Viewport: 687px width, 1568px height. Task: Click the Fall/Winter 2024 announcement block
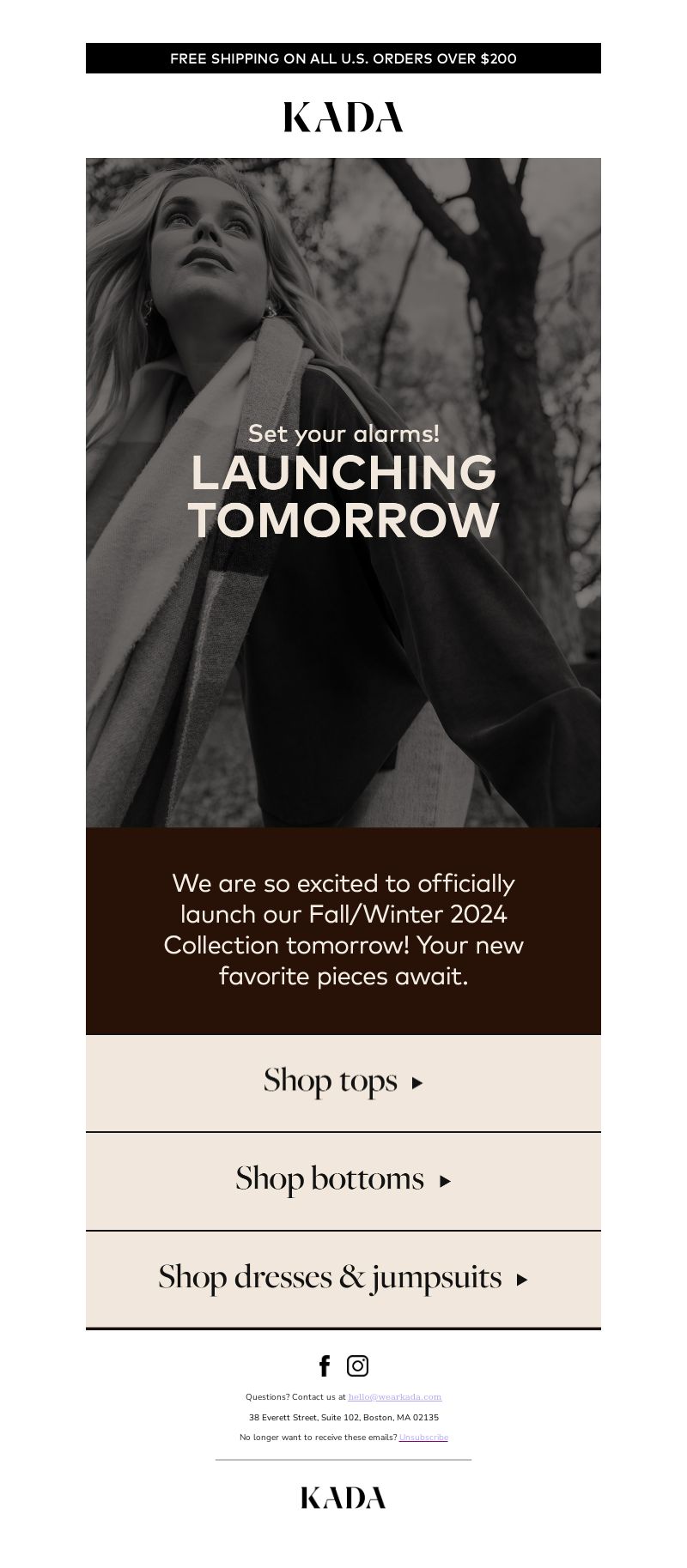(x=343, y=930)
